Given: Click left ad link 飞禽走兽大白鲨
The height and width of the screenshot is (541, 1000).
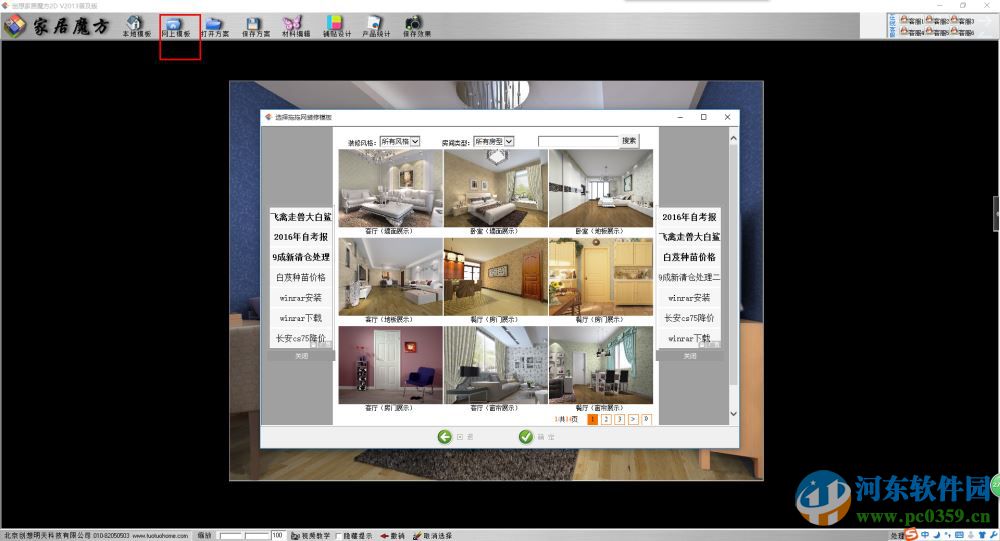Looking at the screenshot, I should click(x=301, y=217).
